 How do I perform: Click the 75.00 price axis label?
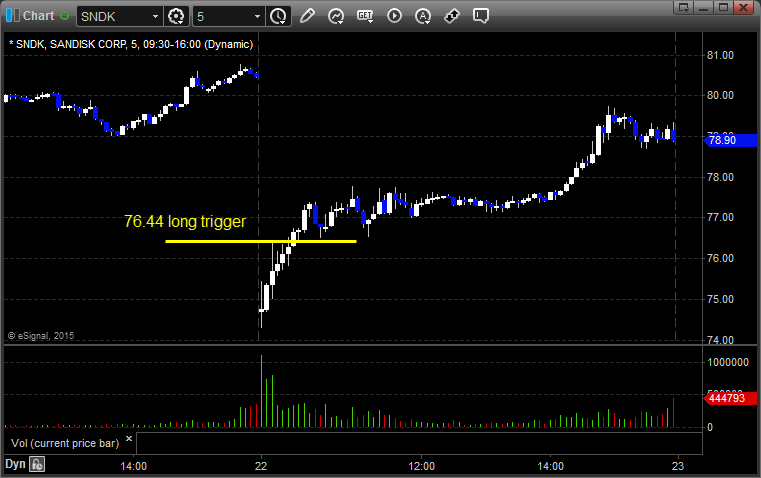tap(720, 299)
